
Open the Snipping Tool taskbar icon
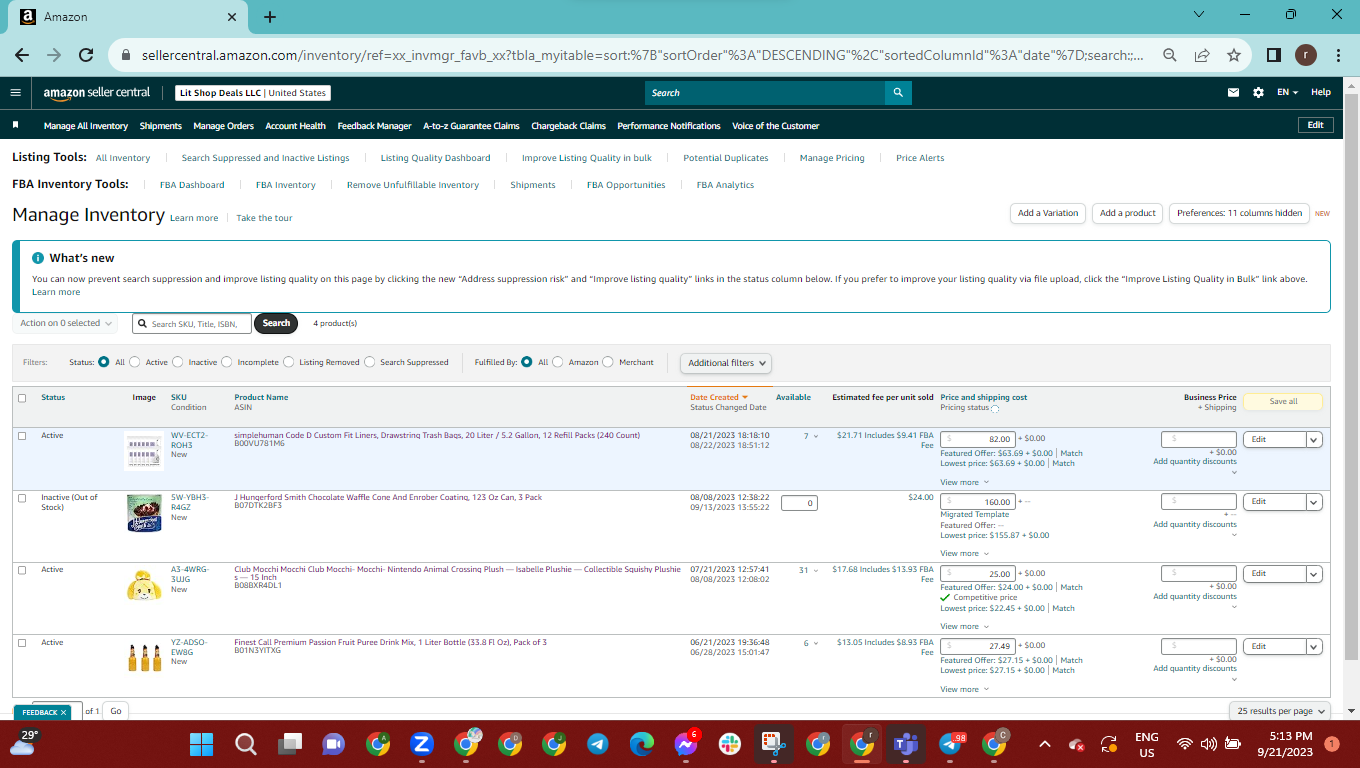click(773, 744)
